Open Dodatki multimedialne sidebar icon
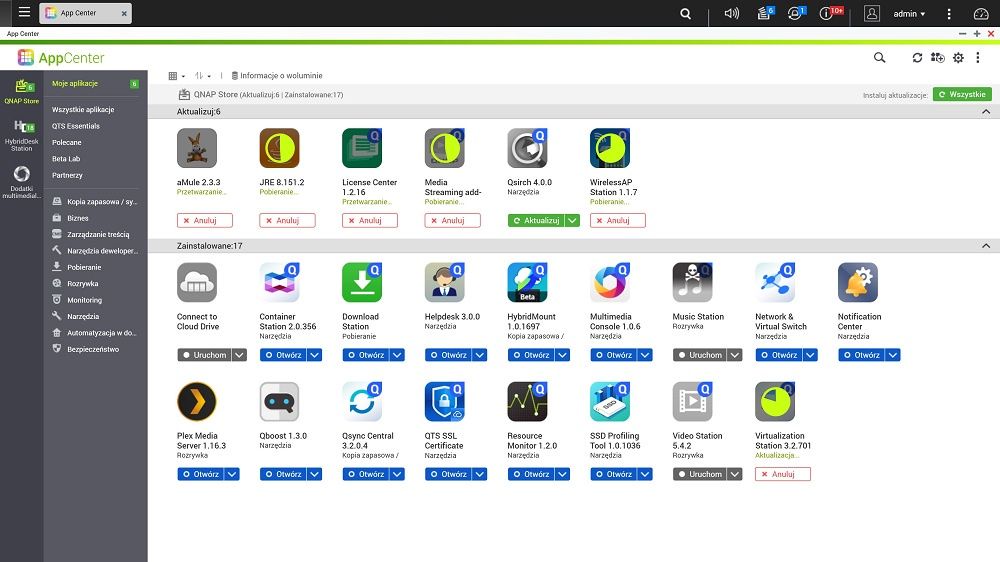Viewport: 1000px width, 562px height. (22, 182)
